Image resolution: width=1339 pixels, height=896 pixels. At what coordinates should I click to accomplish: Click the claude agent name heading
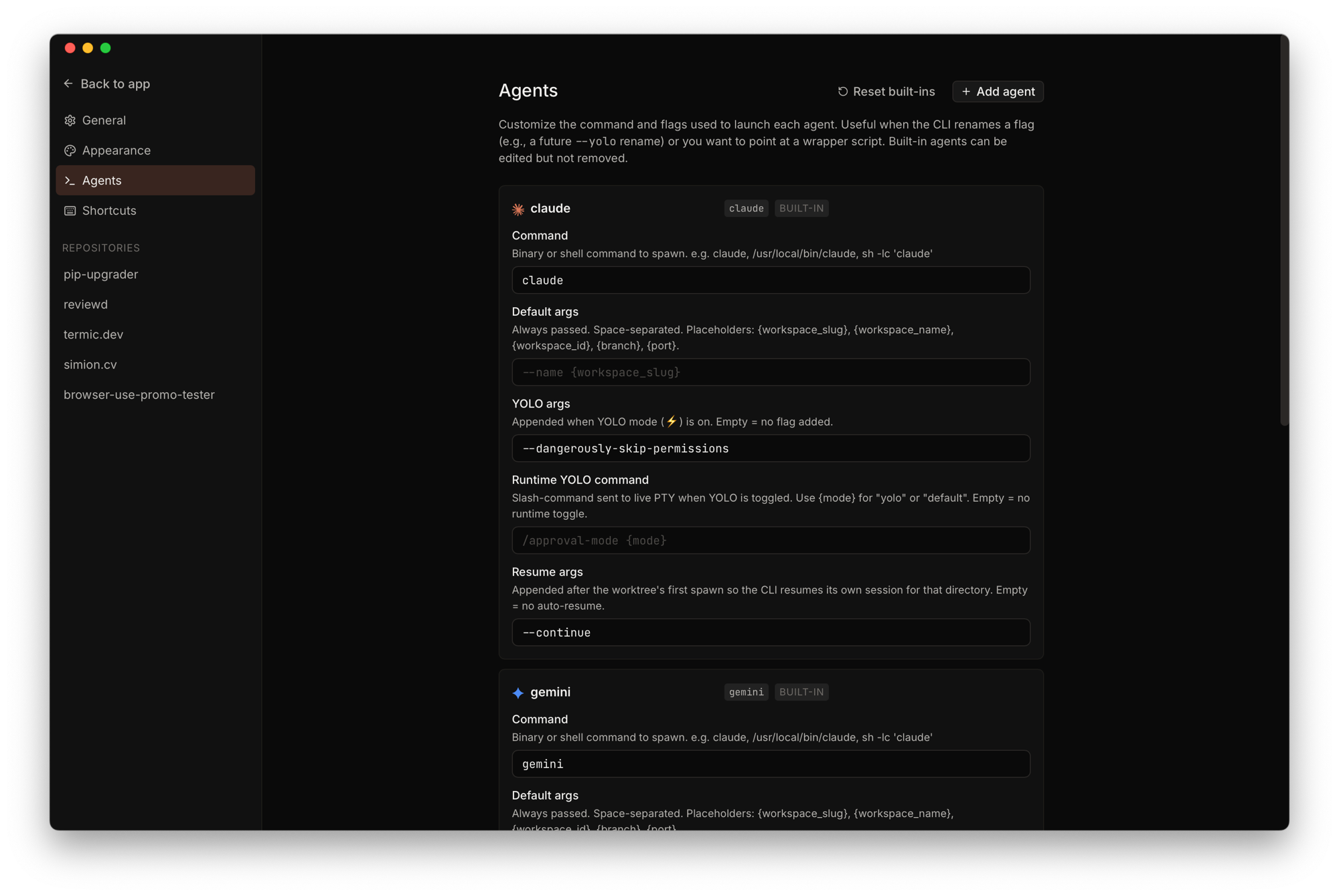(550, 209)
